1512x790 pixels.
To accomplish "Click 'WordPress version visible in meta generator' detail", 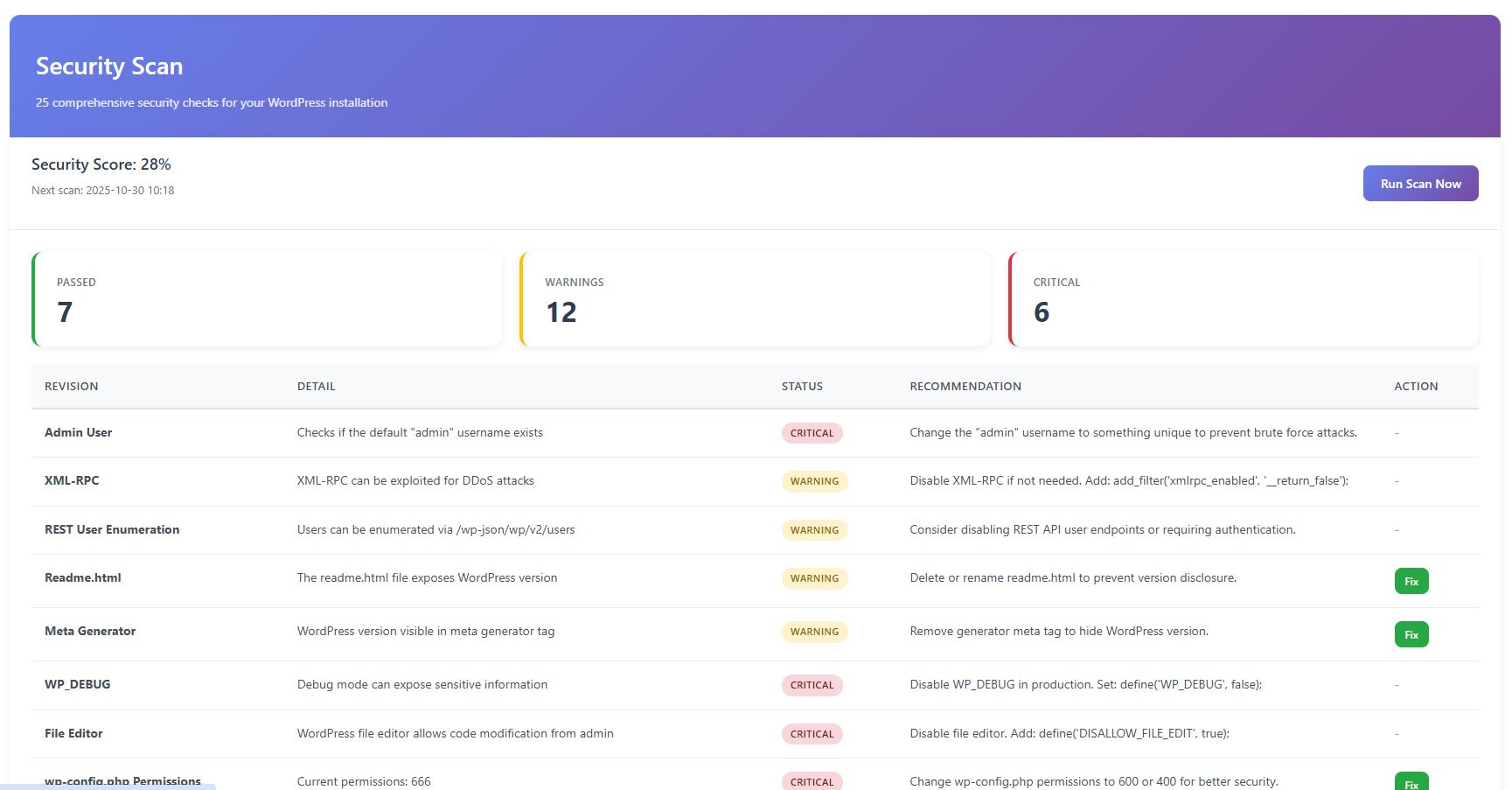I will (426, 631).
